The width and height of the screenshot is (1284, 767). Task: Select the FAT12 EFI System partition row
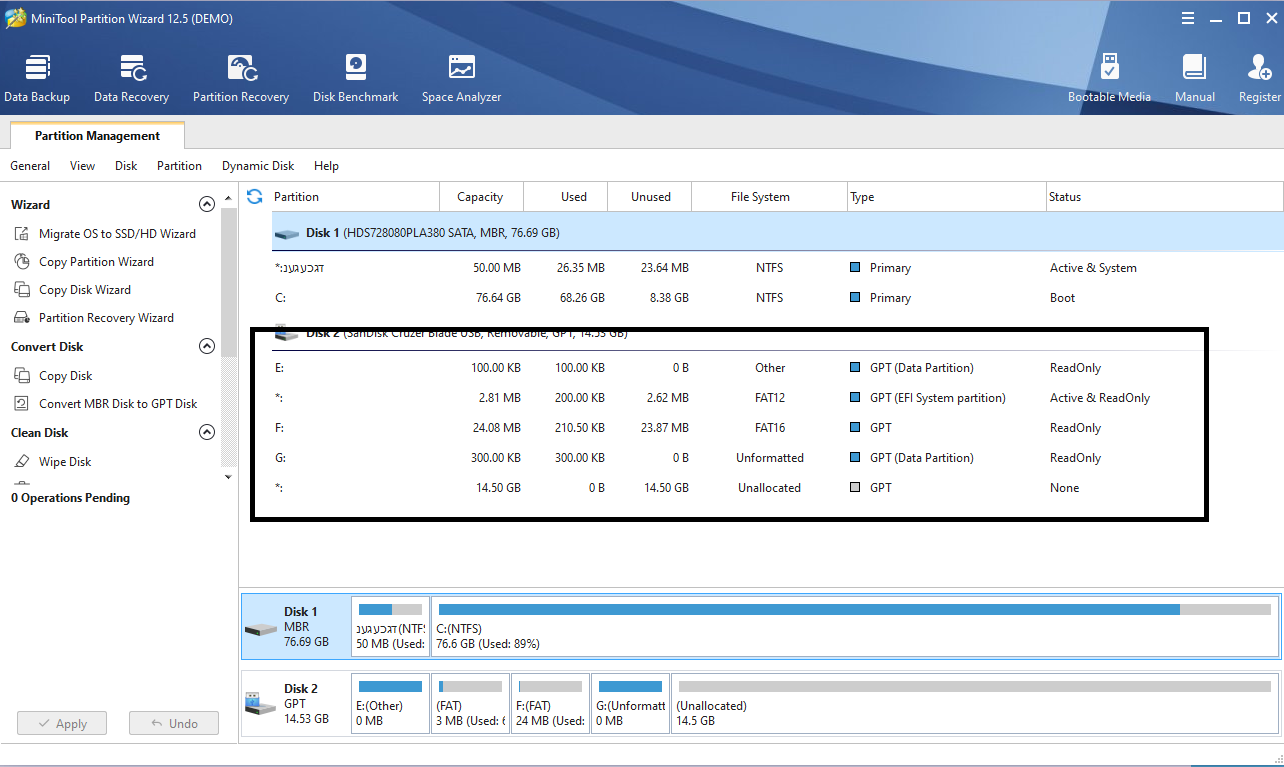(x=777, y=398)
